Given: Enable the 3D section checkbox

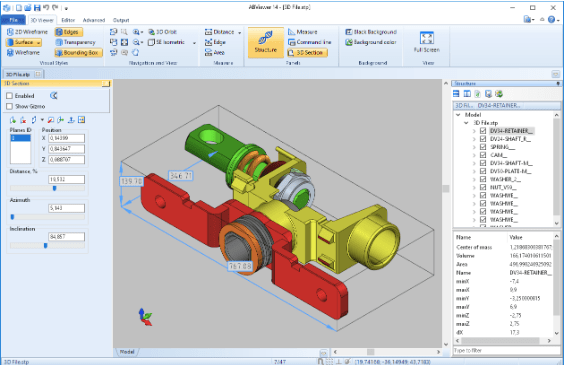Looking at the screenshot, I should 10,96.
